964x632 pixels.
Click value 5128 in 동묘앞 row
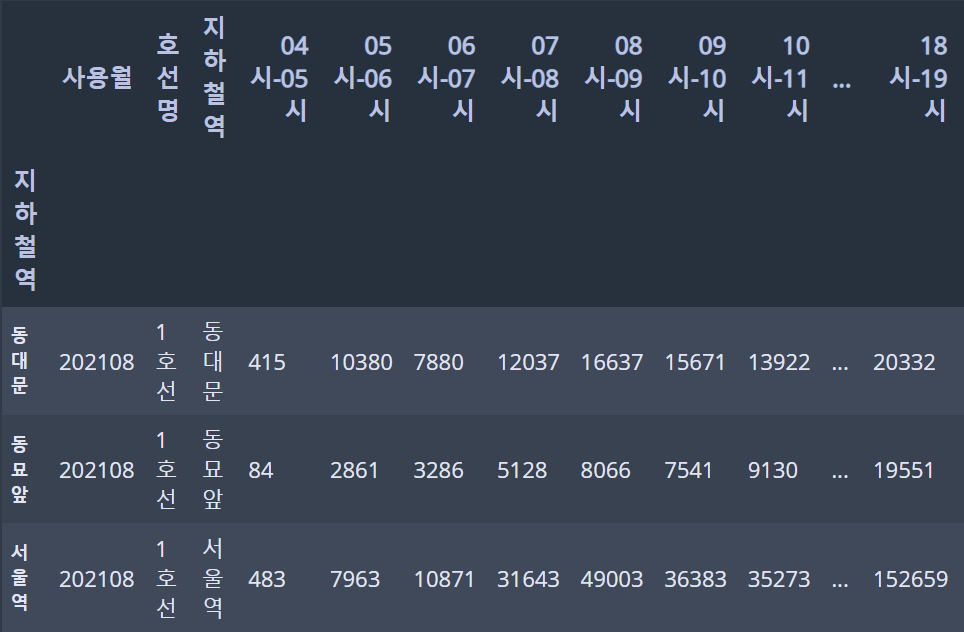522,470
